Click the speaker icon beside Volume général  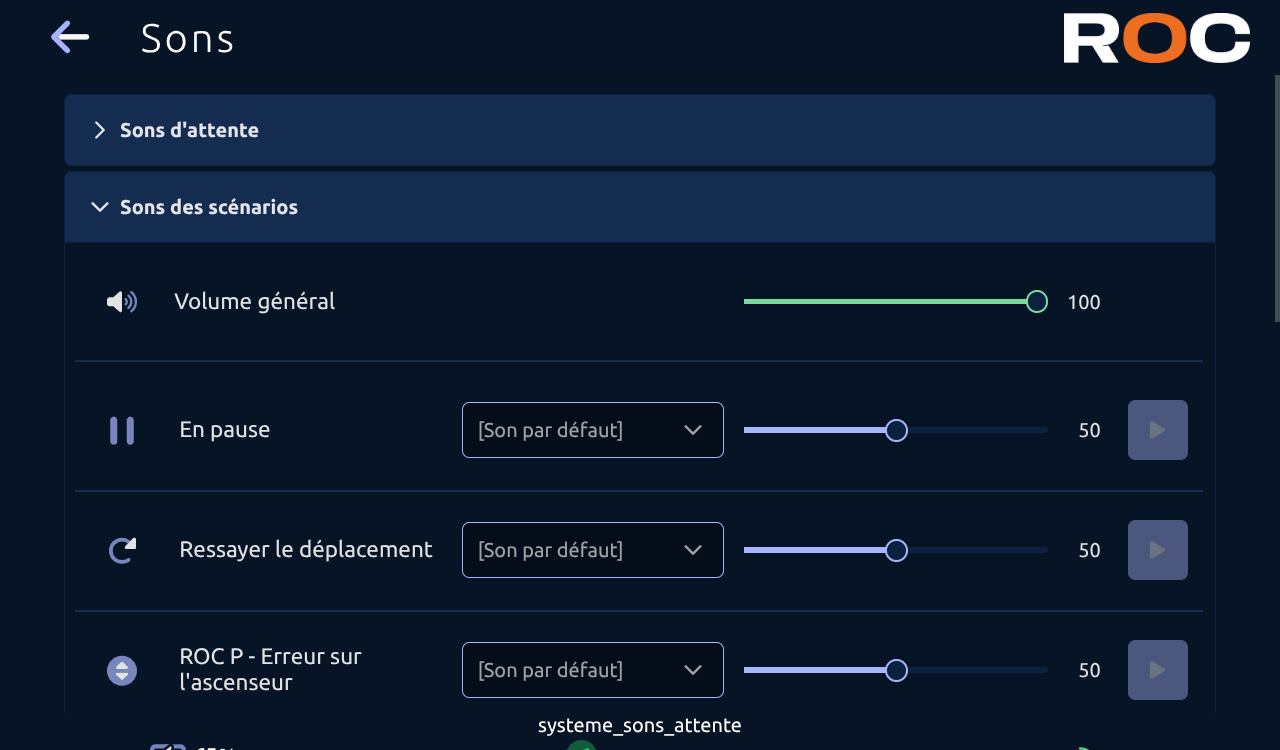coord(122,301)
